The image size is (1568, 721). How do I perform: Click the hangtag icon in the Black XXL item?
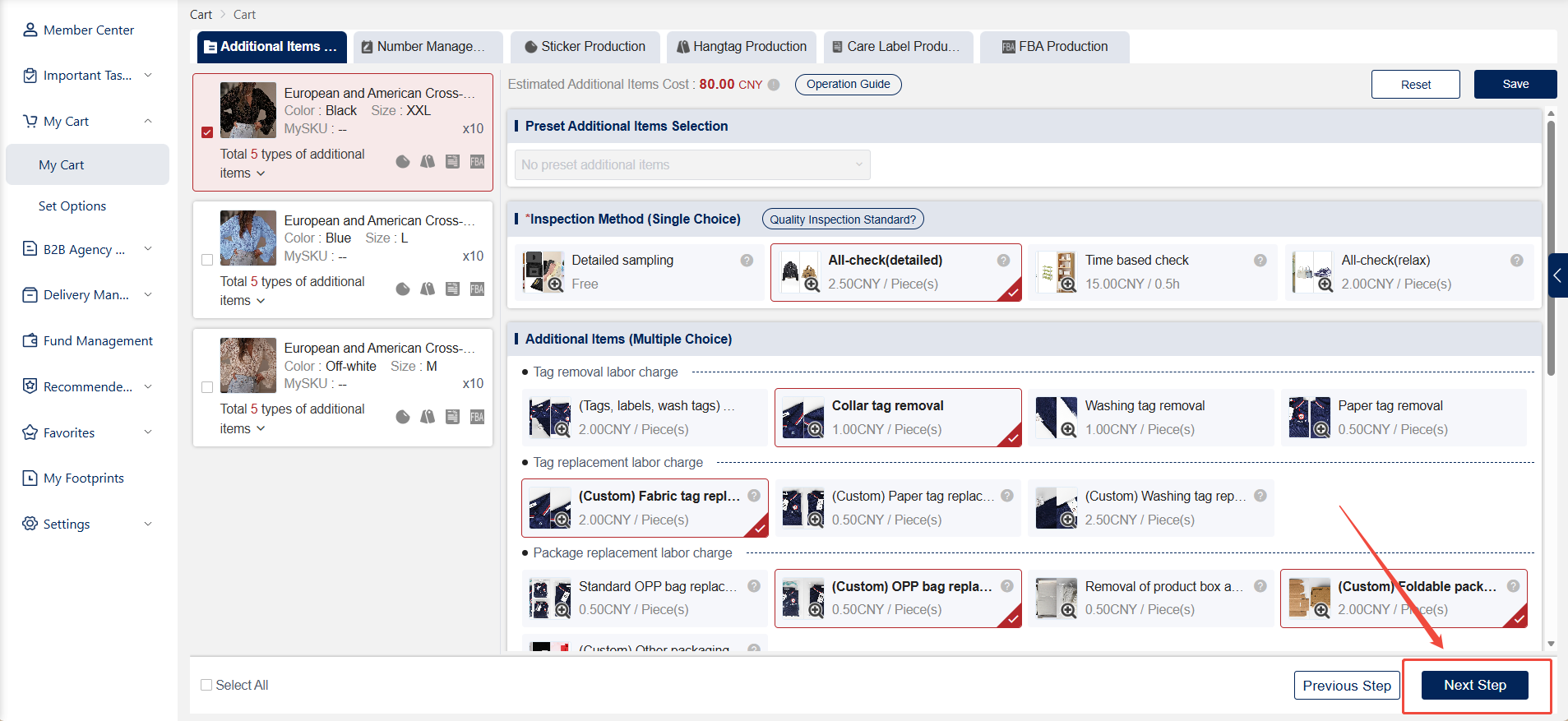tap(428, 161)
